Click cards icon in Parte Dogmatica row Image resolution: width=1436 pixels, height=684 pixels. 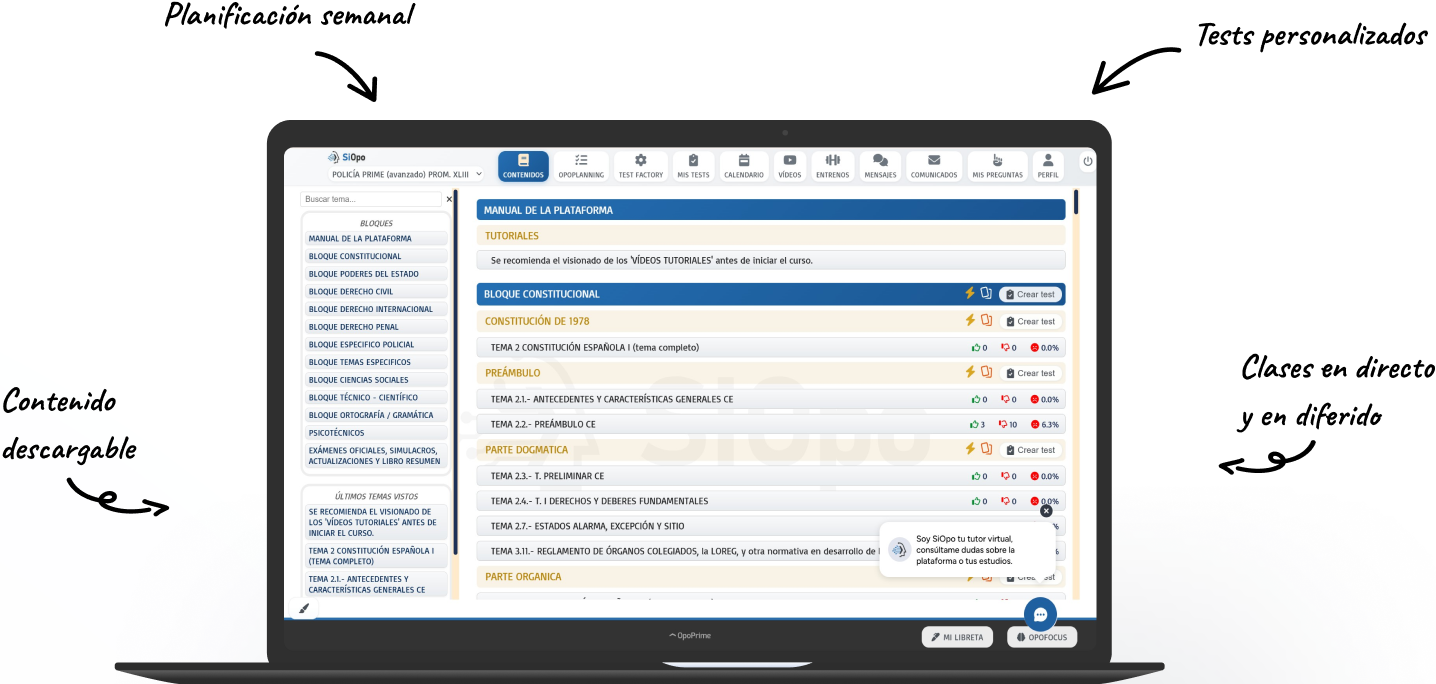(x=986, y=450)
